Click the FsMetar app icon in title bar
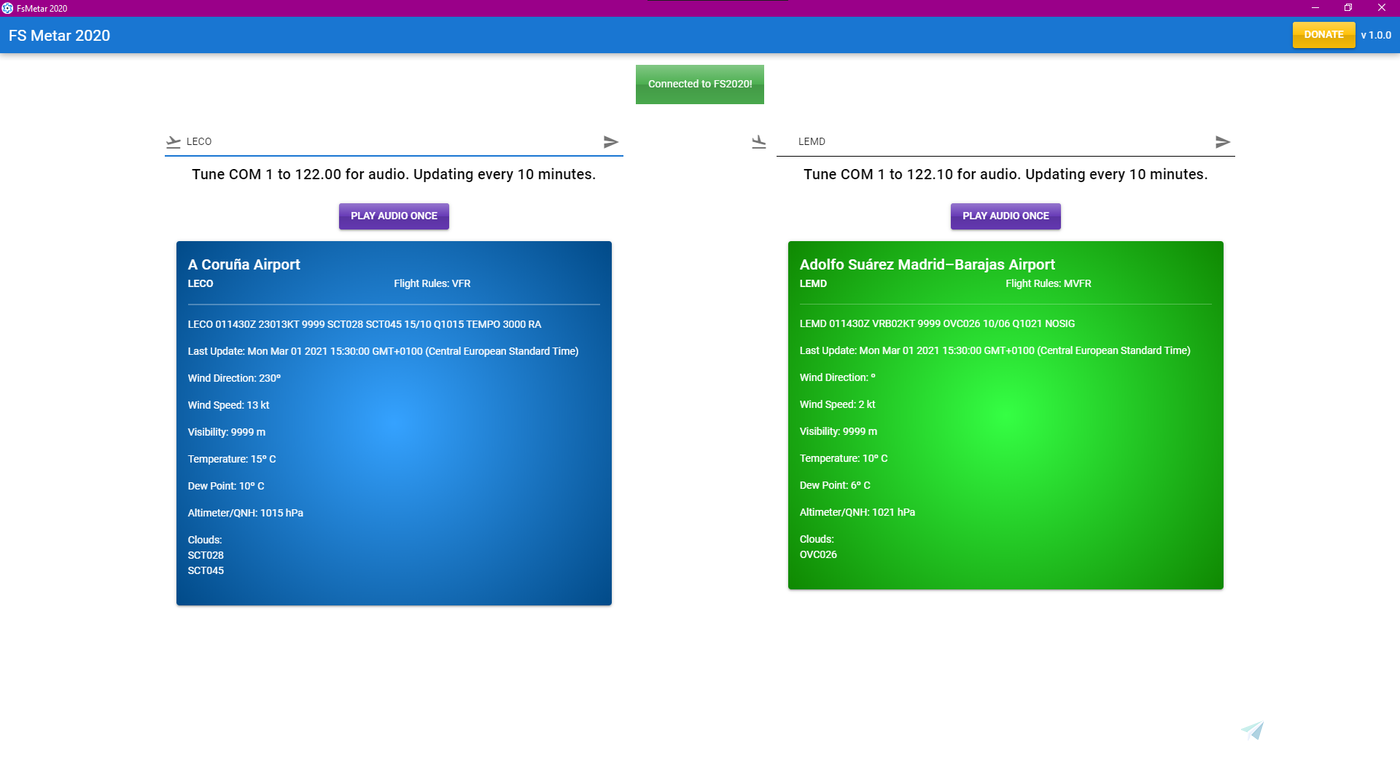Screen dimensions: 1400x762 tap(8, 8)
